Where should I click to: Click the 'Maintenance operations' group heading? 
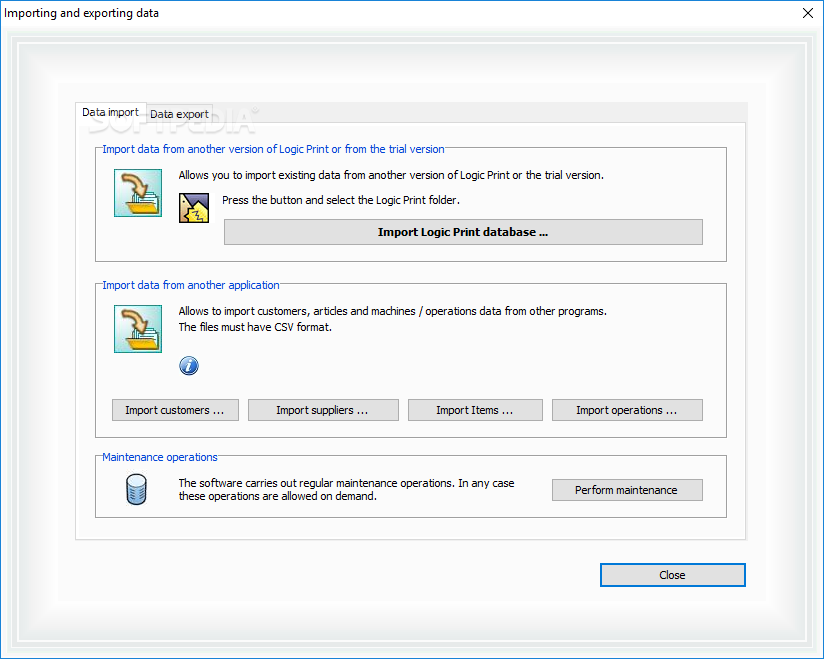point(160,457)
